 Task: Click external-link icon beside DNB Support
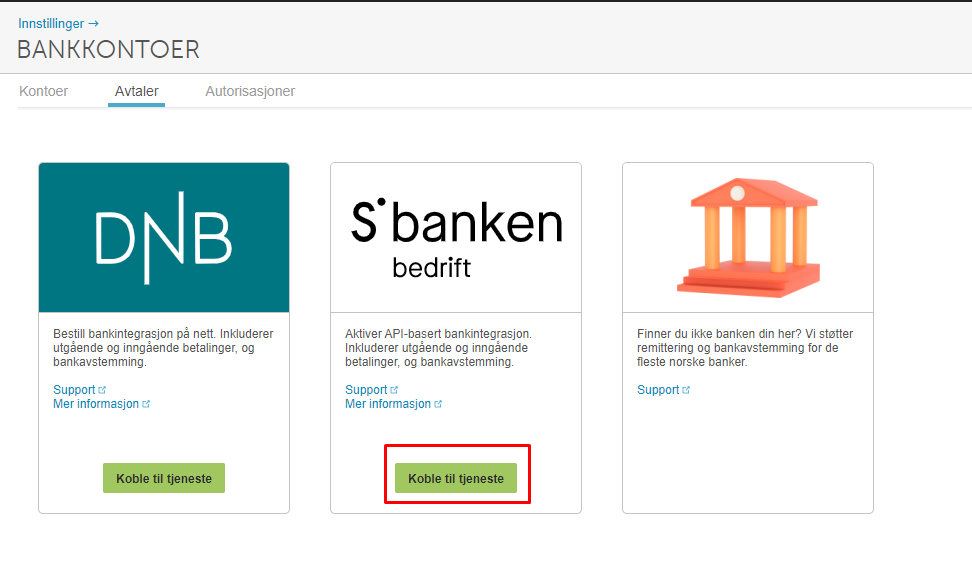coord(102,390)
